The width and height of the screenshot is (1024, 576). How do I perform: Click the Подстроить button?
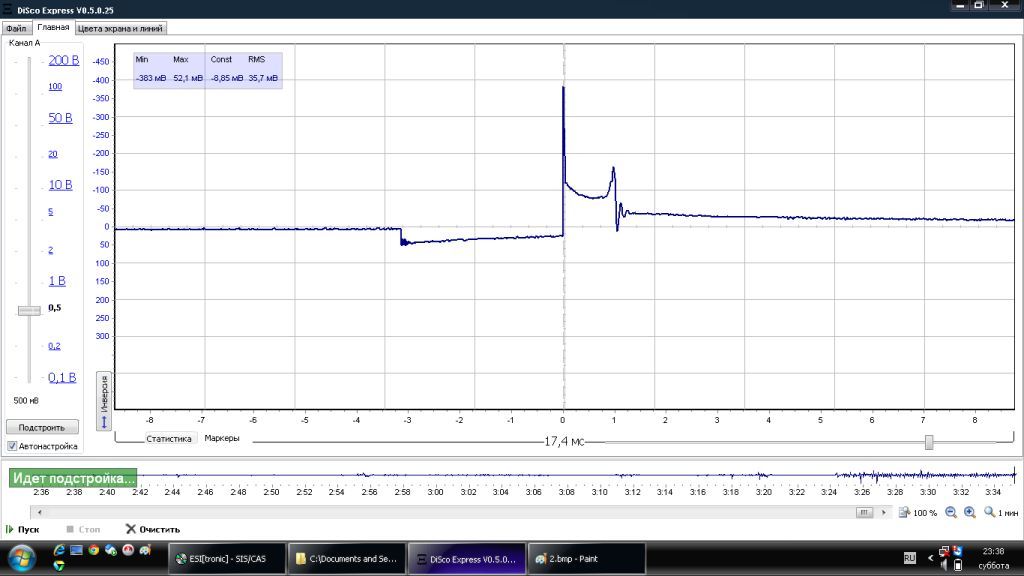pos(42,427)
